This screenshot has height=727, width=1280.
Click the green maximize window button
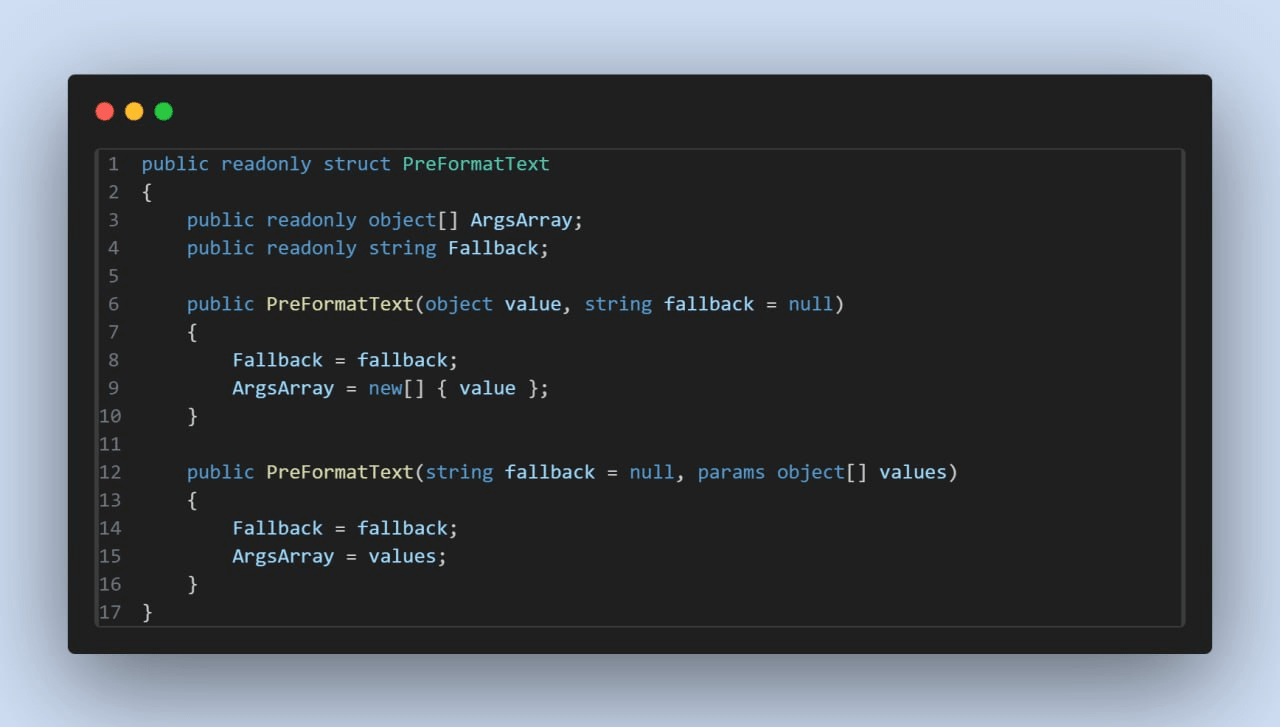pyautogui.click(x=164, y=111)
